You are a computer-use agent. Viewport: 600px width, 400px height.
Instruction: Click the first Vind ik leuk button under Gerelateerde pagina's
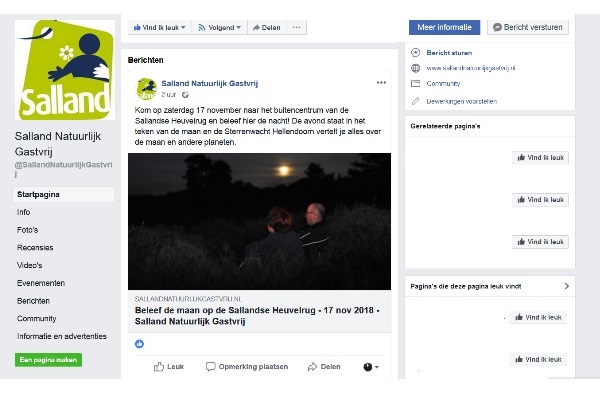[x=540, y=158]
